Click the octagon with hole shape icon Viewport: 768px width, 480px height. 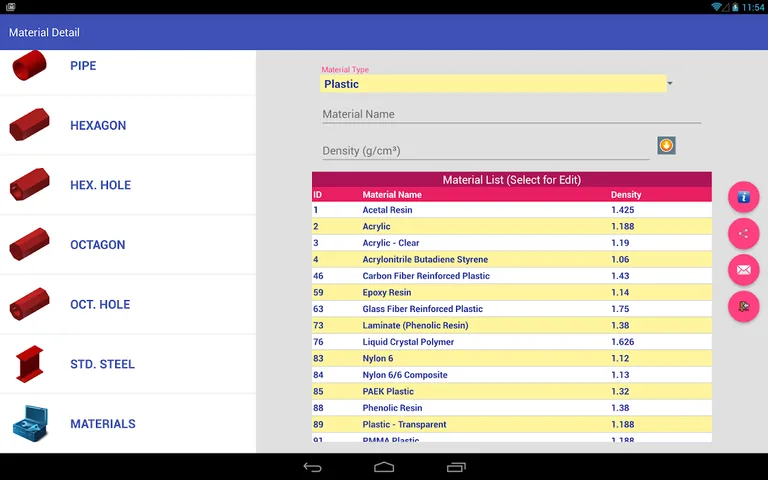pyautogui.click(x=29, y=304)
